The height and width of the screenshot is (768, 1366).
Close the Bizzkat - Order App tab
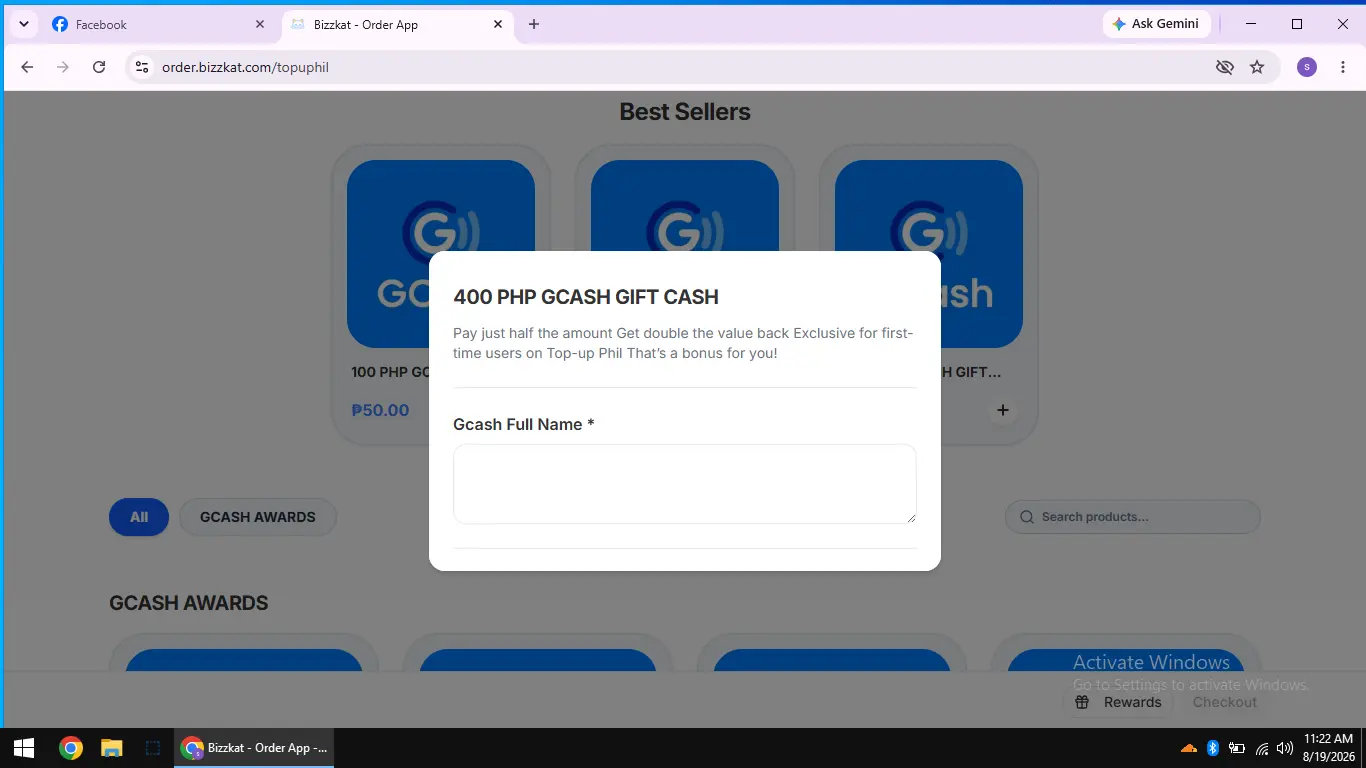pos(498,24)
